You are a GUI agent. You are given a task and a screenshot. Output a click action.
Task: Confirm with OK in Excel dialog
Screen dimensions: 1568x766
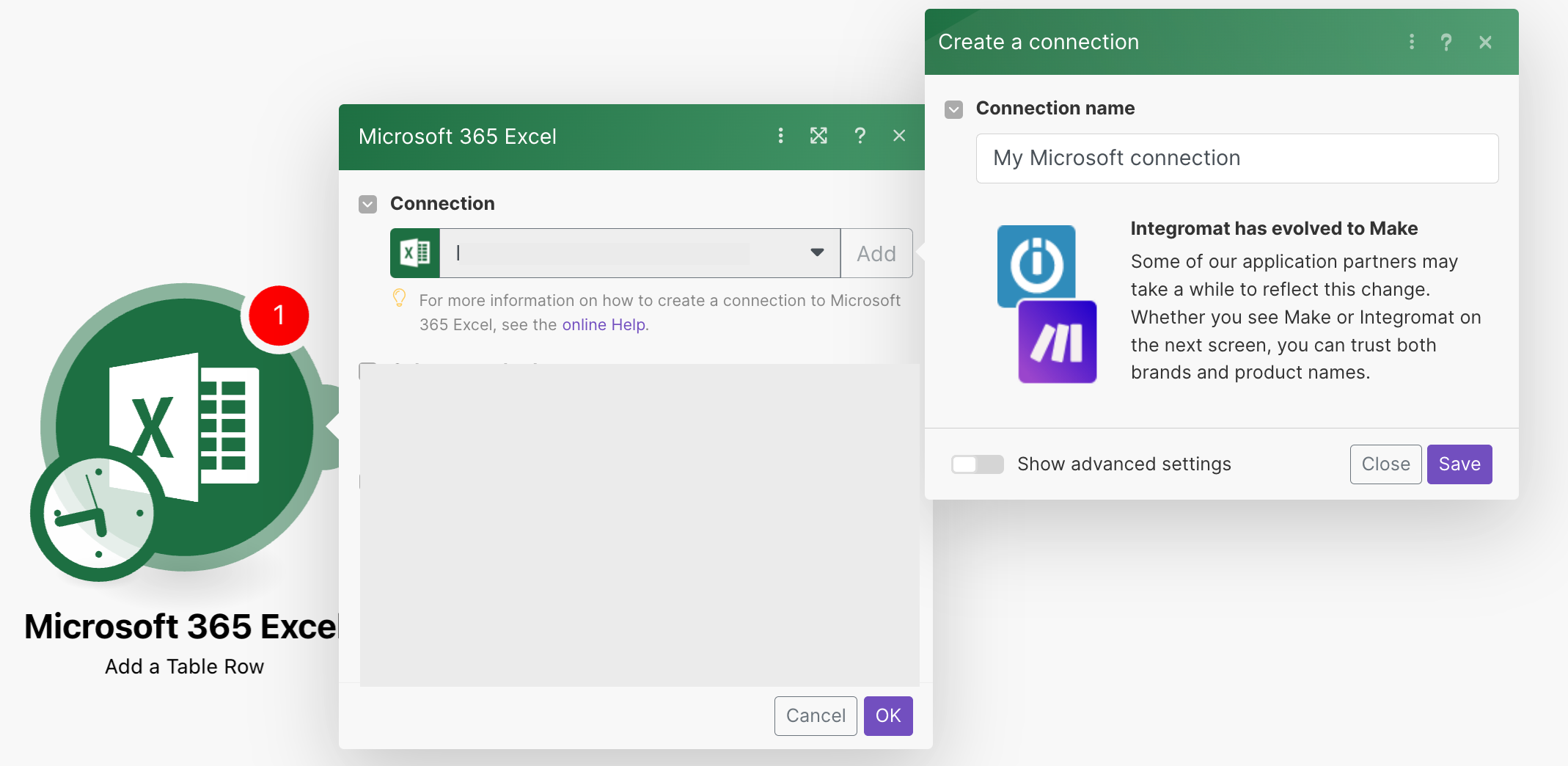pyautogui.click(x=888, y=716)
